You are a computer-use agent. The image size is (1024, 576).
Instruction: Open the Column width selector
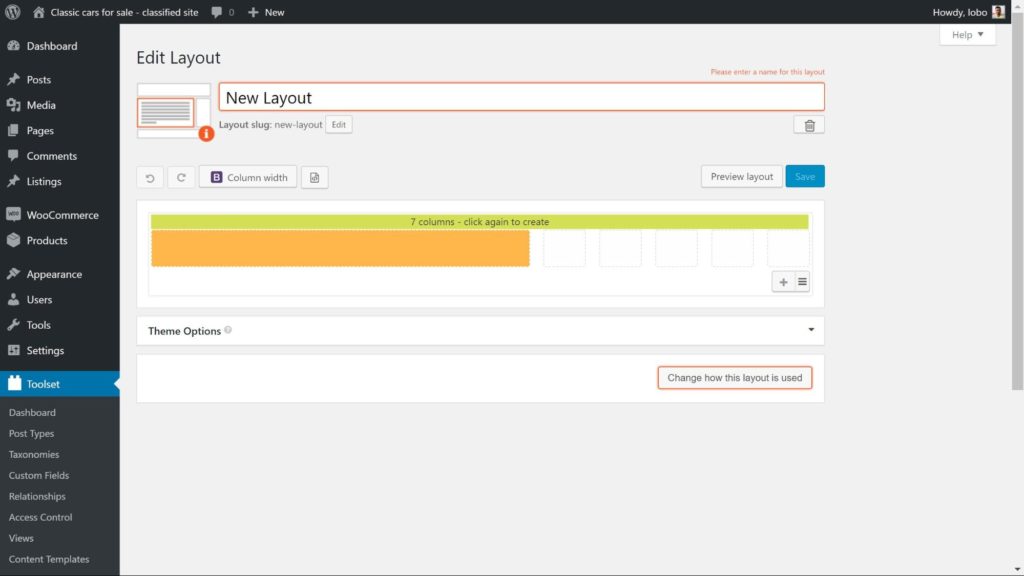pyautogui.click(x=248, y=178)
